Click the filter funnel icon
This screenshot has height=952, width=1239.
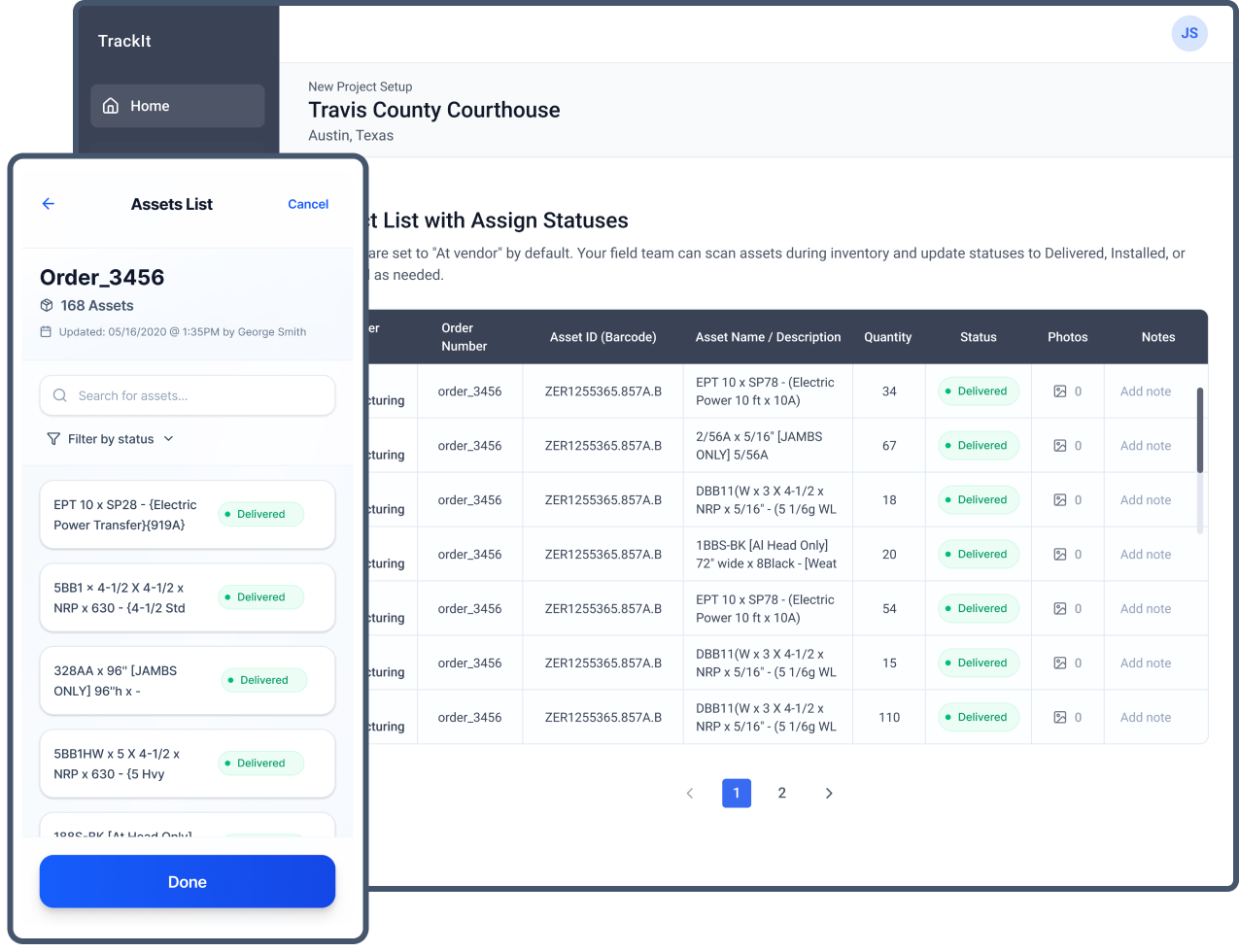click(x=53, y=439)
